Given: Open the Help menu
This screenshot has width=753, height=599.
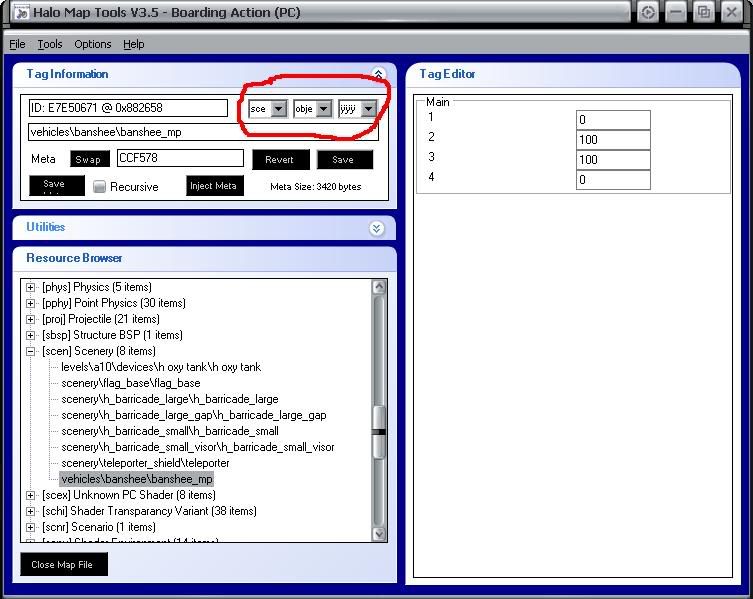Looking at the screenshot, I should [x=134, y=44].
